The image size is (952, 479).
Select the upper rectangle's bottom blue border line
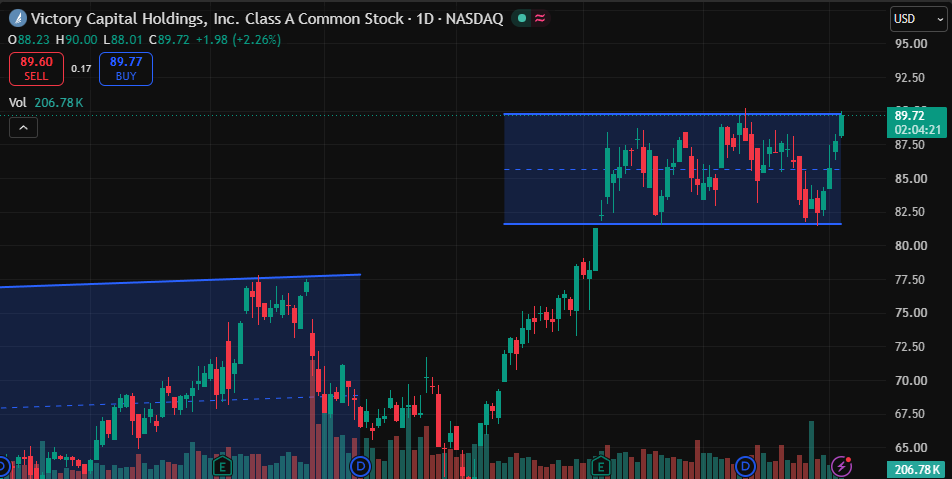673,224
